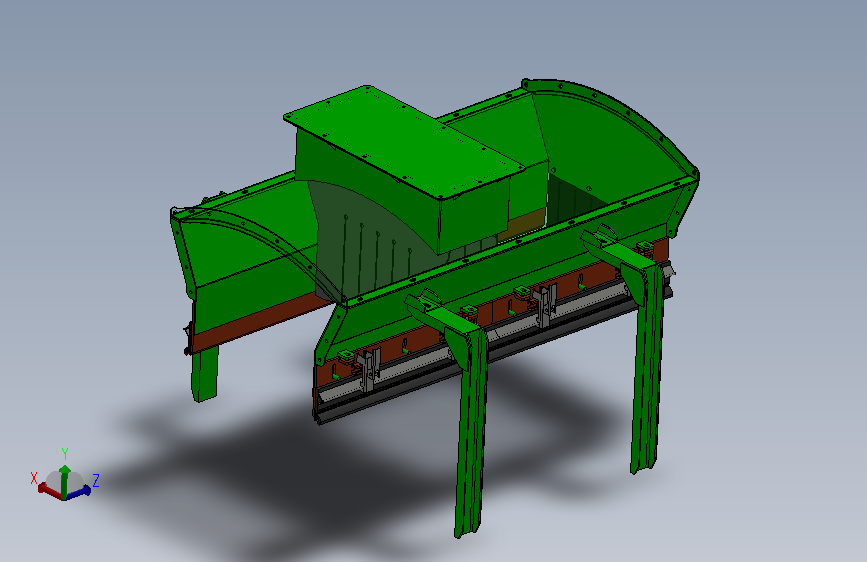The width and height of the screenshot is (867, 562).
Task: Select the flat rectangular top cover plate
Action: [404, 142]
